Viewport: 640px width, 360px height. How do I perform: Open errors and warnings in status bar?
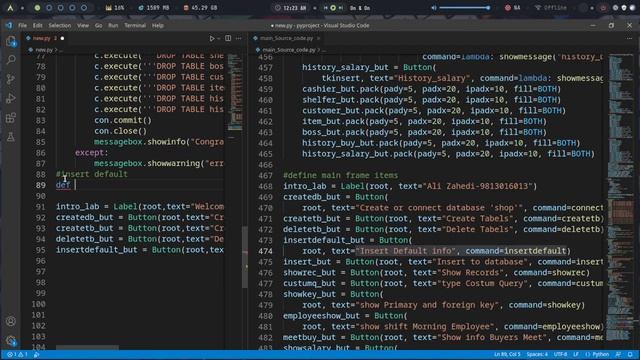tap(17, 355)
